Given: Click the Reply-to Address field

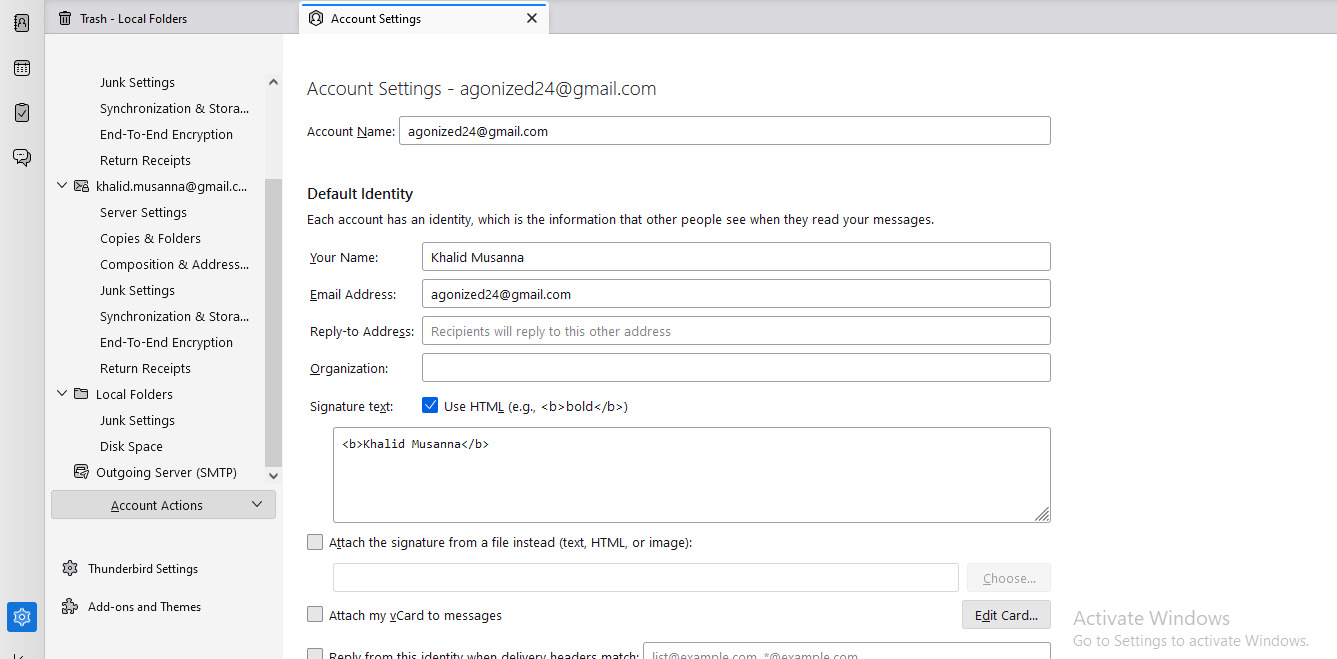Looking at the screenshot, I should (736, 331).
